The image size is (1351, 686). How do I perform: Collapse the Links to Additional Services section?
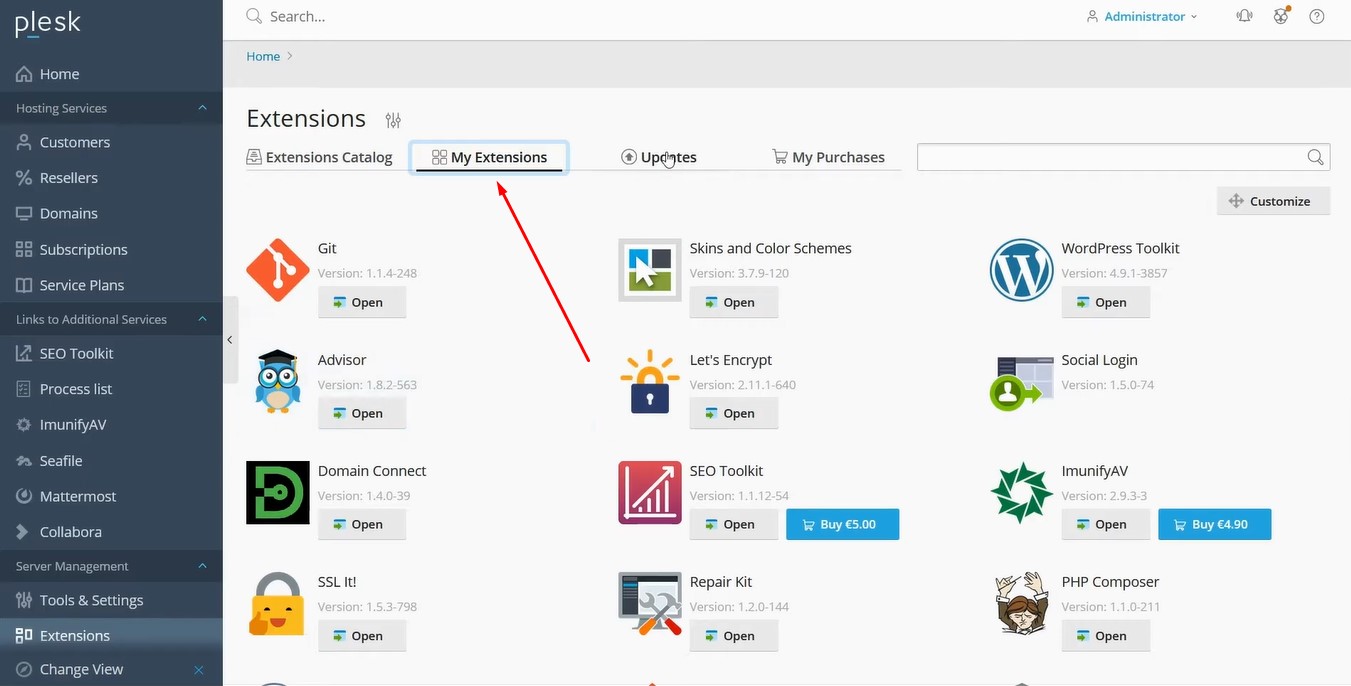coord(202,319)
